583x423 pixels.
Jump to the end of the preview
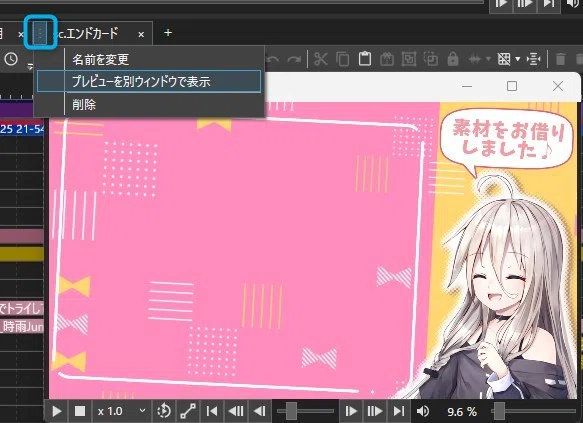[399, 411]
